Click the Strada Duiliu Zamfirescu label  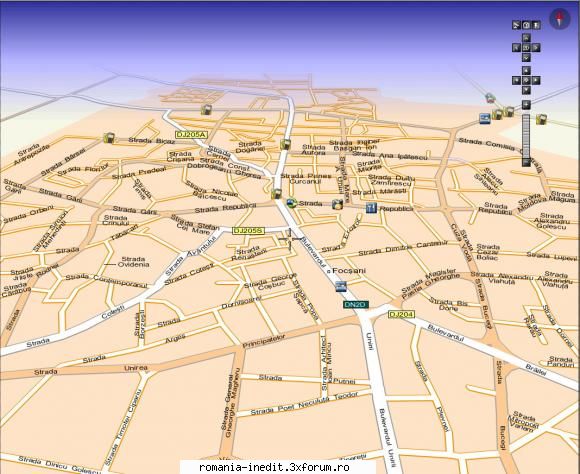[391, 180]
